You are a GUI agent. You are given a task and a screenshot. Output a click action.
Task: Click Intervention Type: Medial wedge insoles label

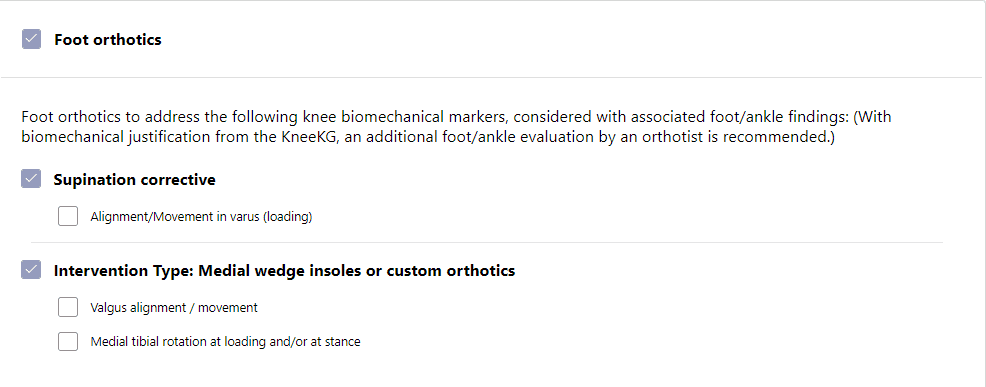click(284, 271)
